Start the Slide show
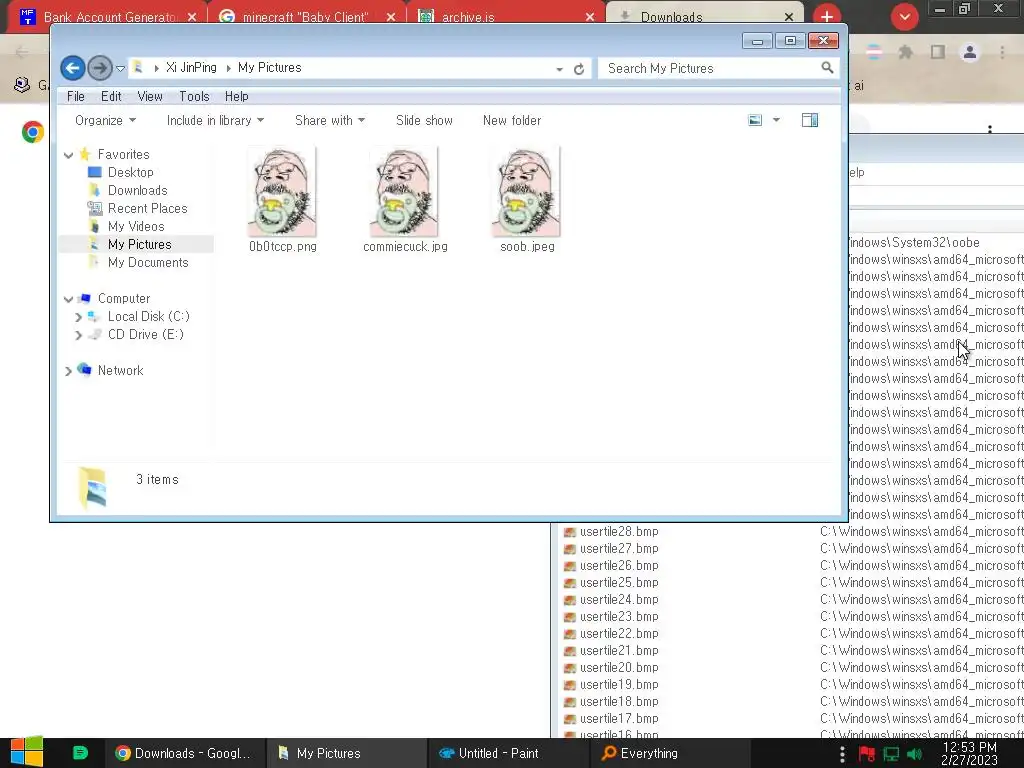The image size is (1024, 768). [x=424, y=120]
